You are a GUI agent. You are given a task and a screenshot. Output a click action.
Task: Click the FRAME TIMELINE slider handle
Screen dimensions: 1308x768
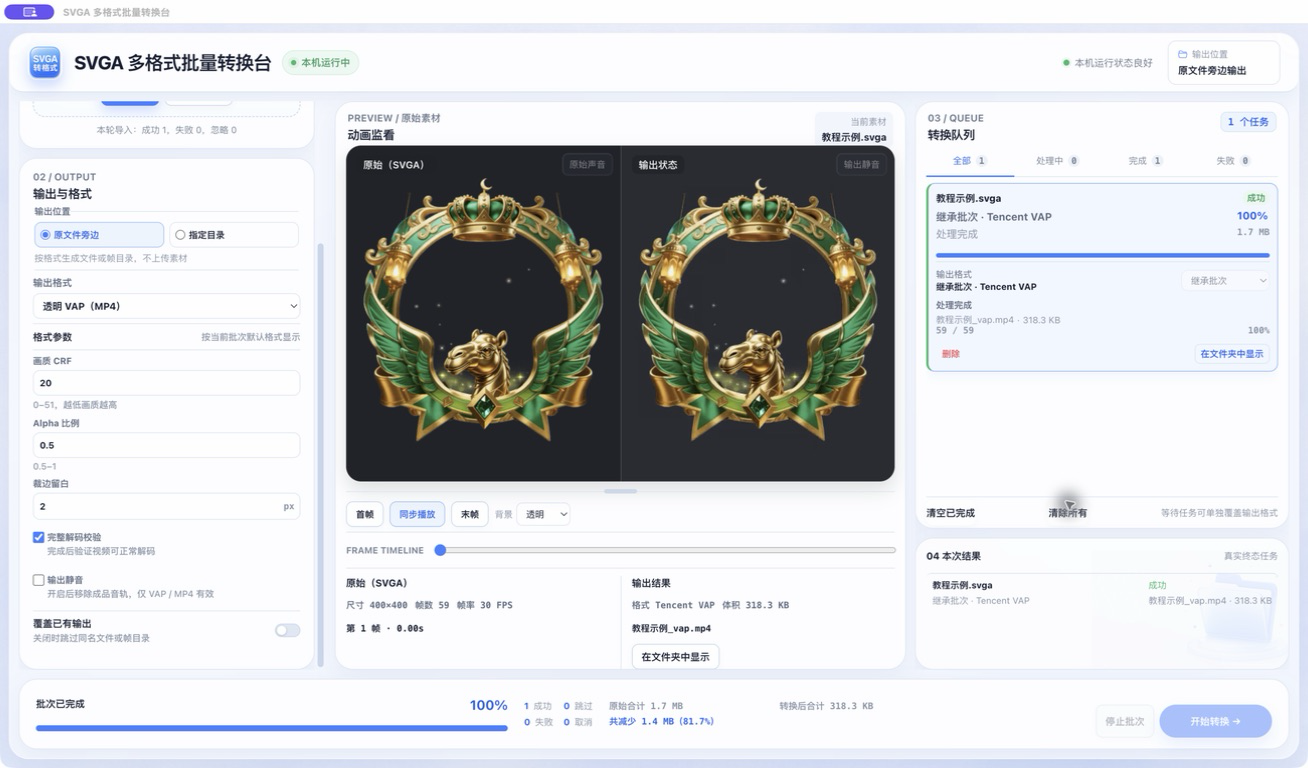[440, 550]
